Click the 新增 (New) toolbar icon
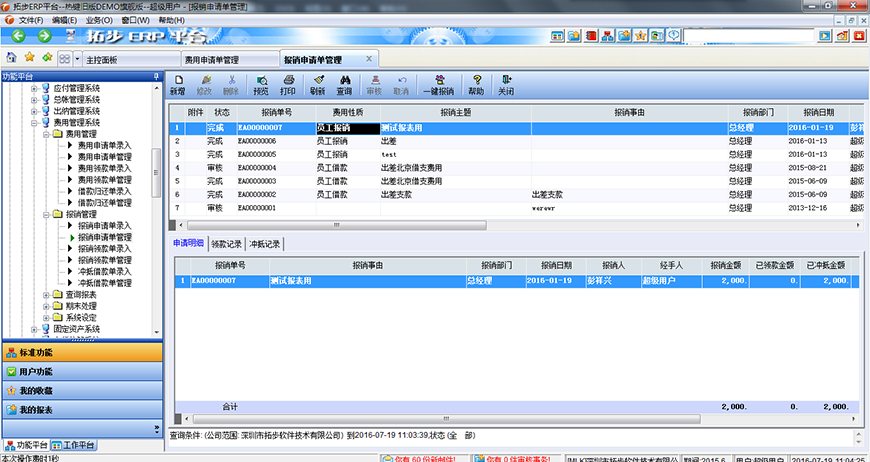This screenshot has height=462, width=870. tap(179, 84)
